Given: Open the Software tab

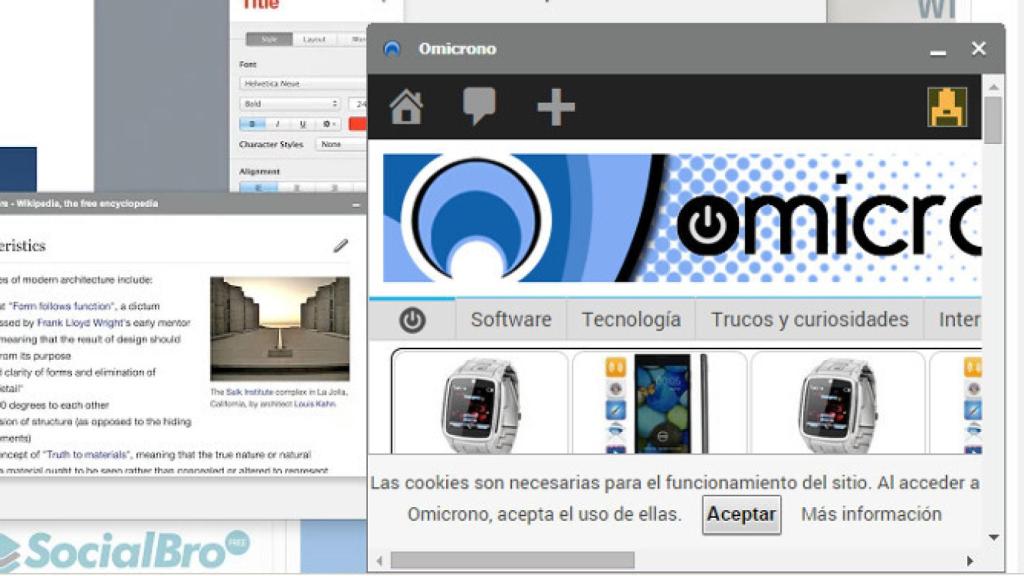Looking at the screenshot, I should point(511,320).
